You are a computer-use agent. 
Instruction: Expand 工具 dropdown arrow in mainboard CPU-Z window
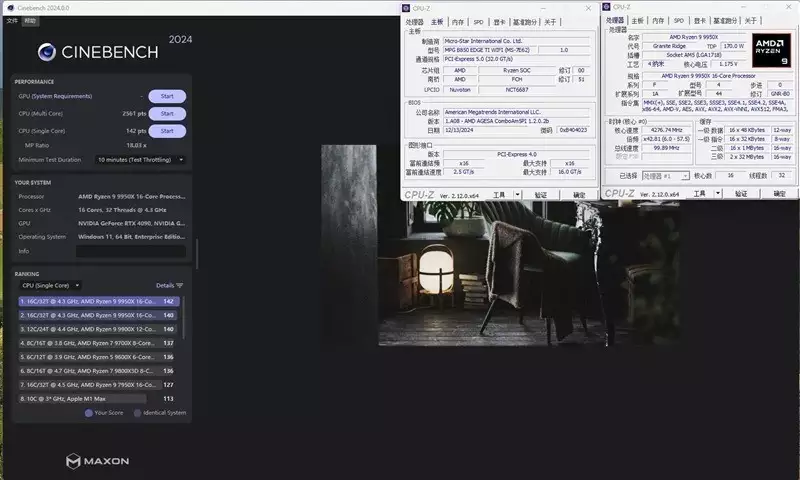(x=517, y=195)
